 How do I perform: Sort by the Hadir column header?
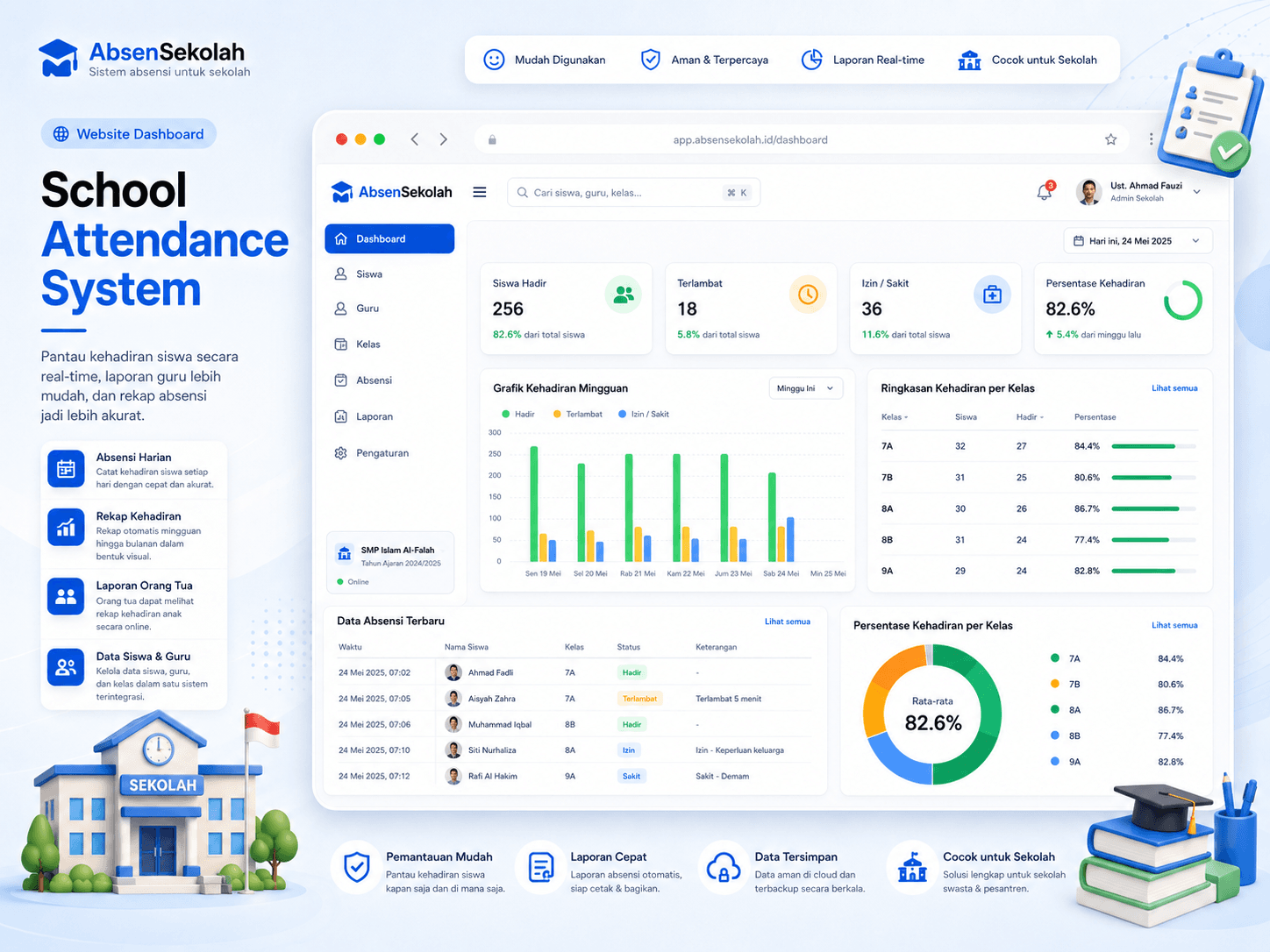[x=1030, y=417]
